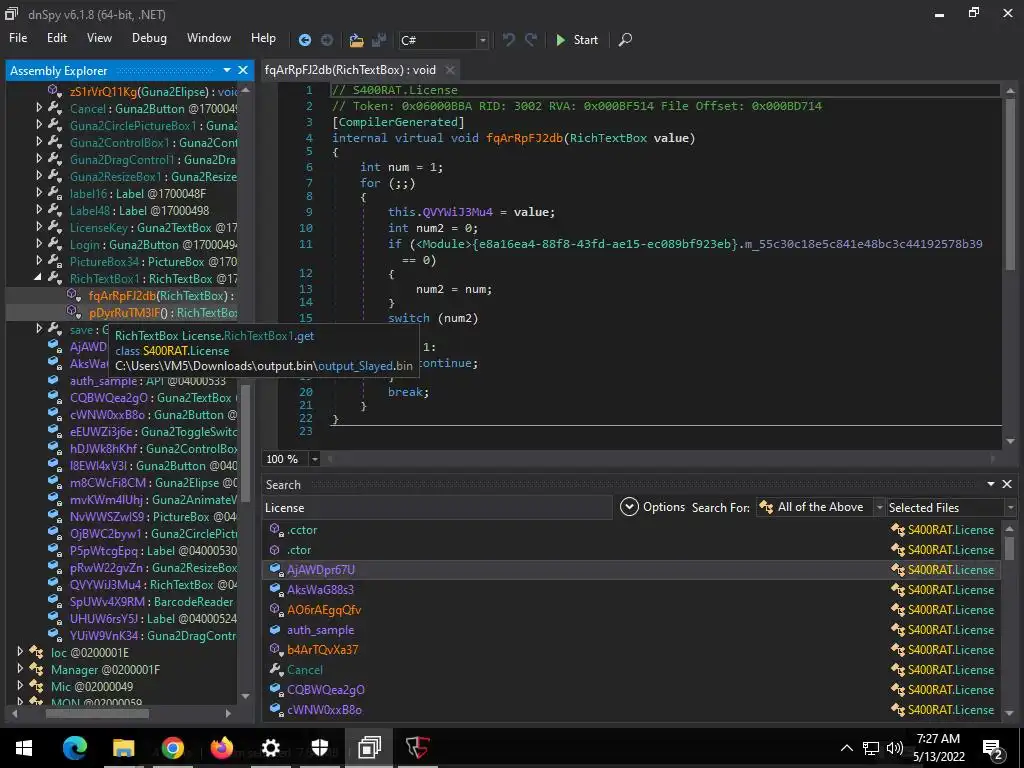Open search Options
1024x768 pixels.
(652, 507)
